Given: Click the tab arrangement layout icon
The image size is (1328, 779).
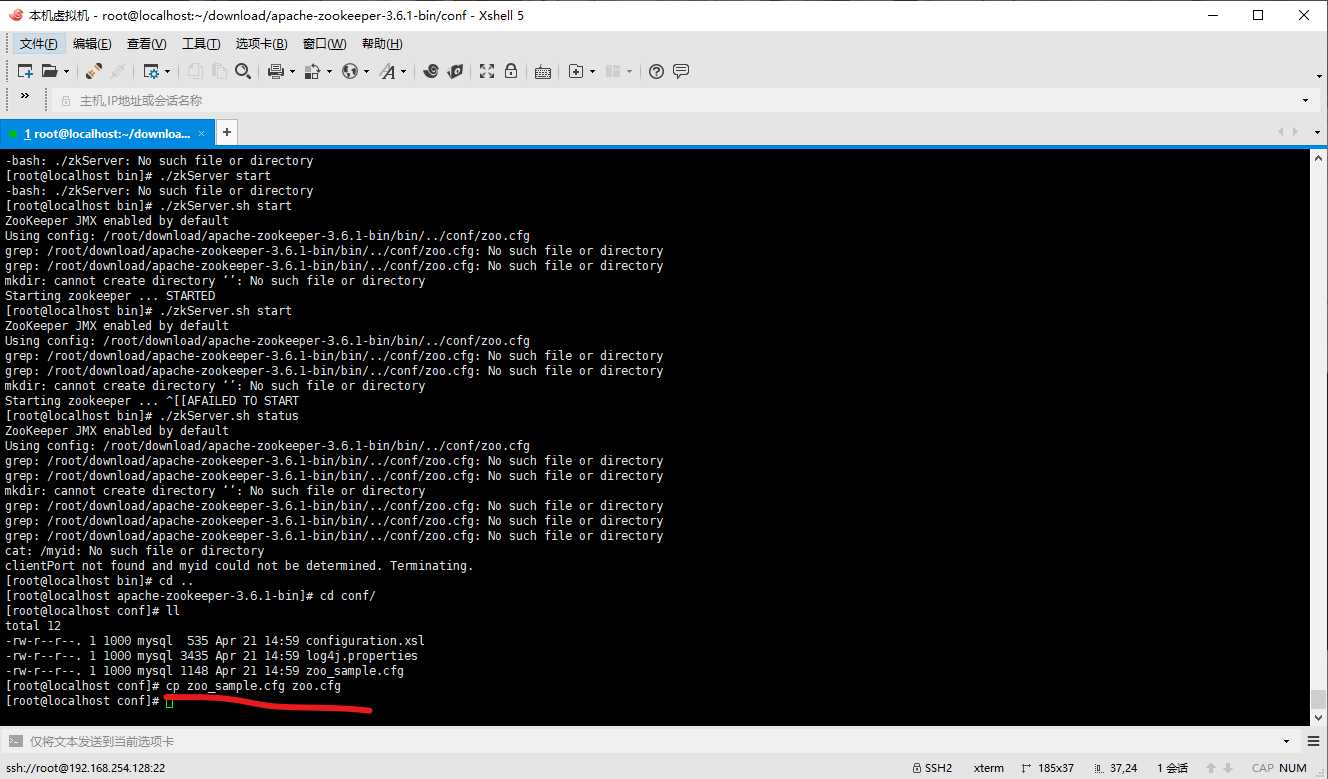Looking at the screenshot, I should pos(613,71).
